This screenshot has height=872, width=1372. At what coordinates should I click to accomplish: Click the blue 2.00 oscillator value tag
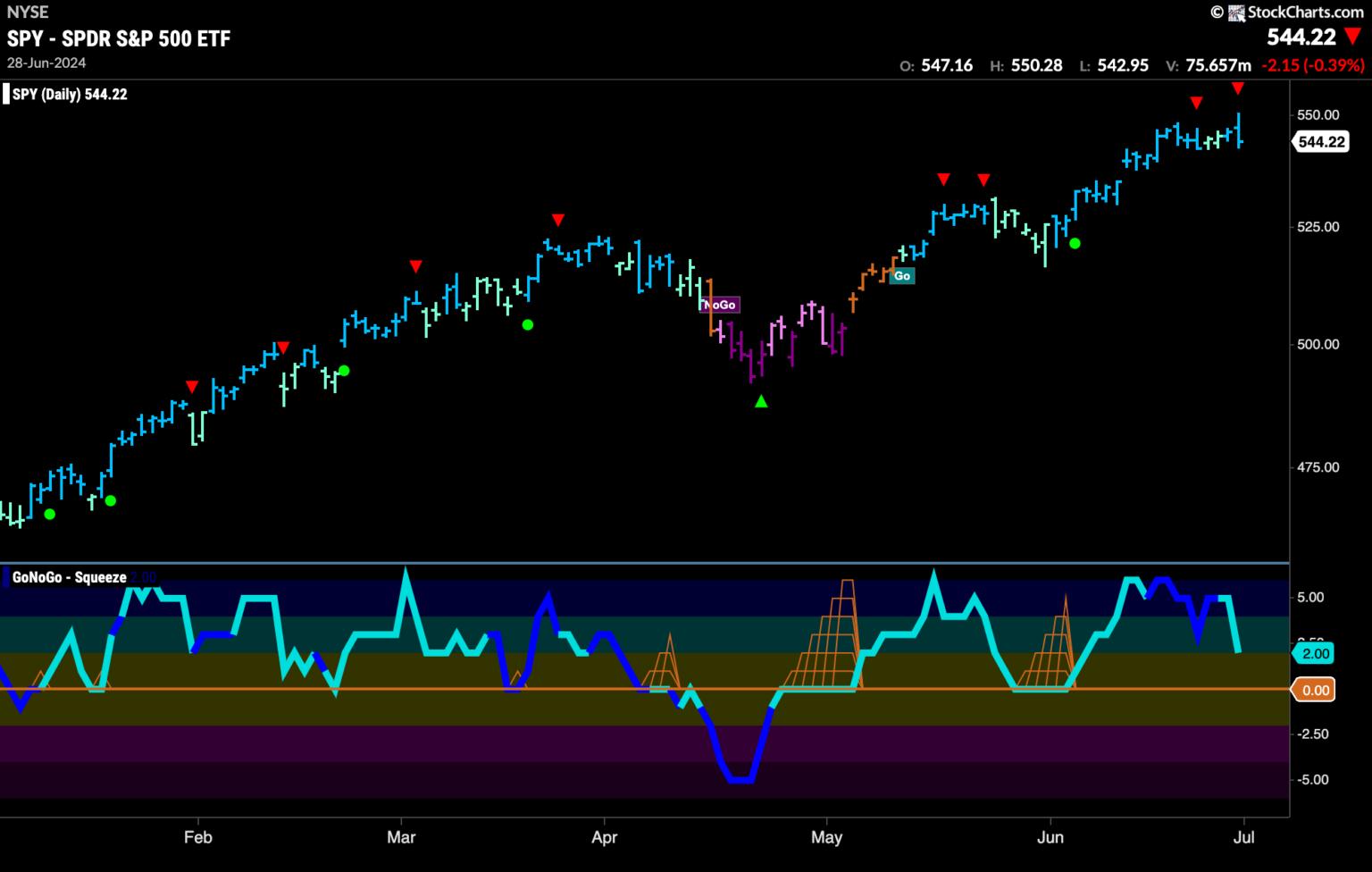(x=1315, y=654)
